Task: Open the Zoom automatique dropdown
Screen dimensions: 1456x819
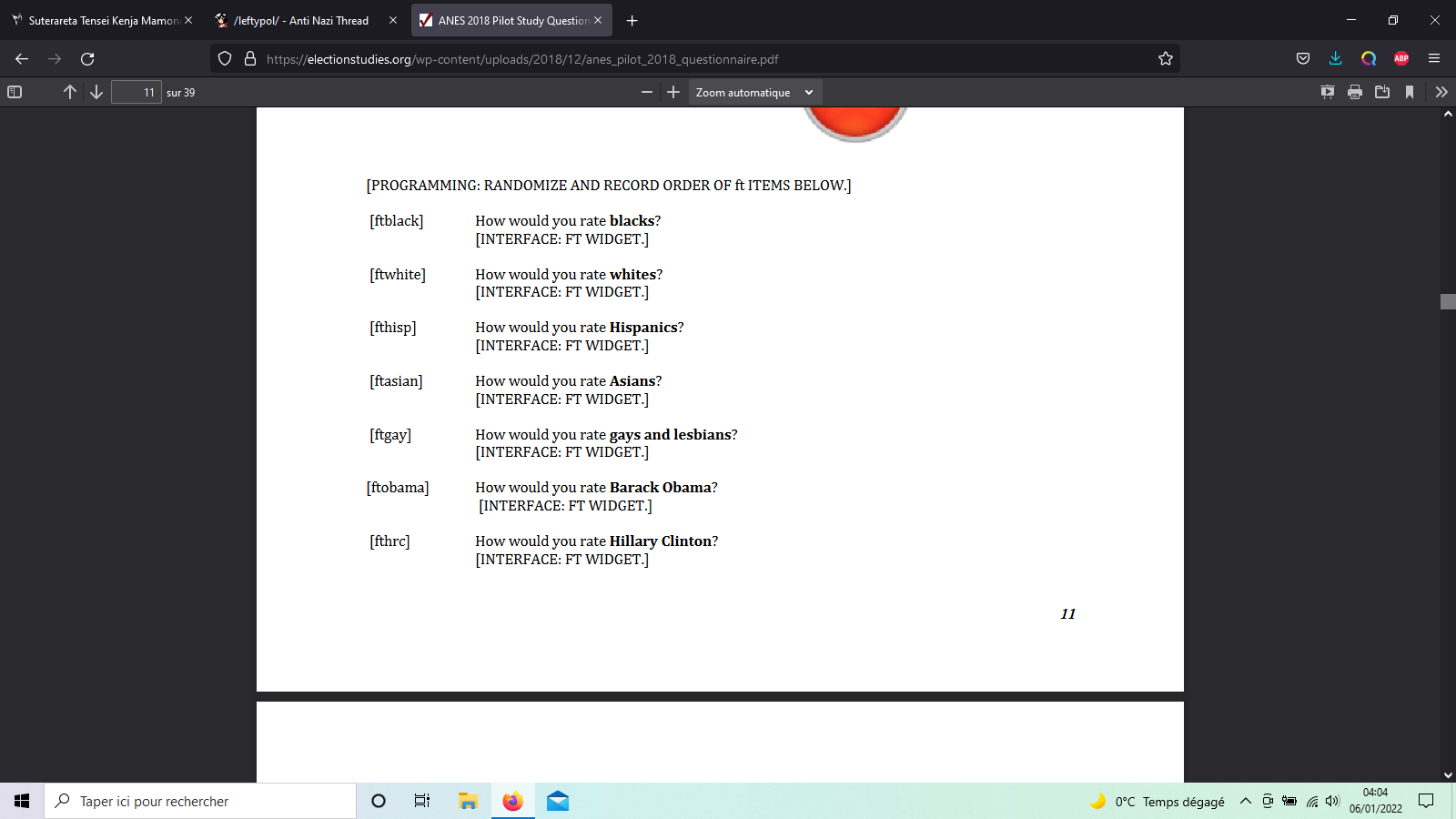Action: point(754,92)
